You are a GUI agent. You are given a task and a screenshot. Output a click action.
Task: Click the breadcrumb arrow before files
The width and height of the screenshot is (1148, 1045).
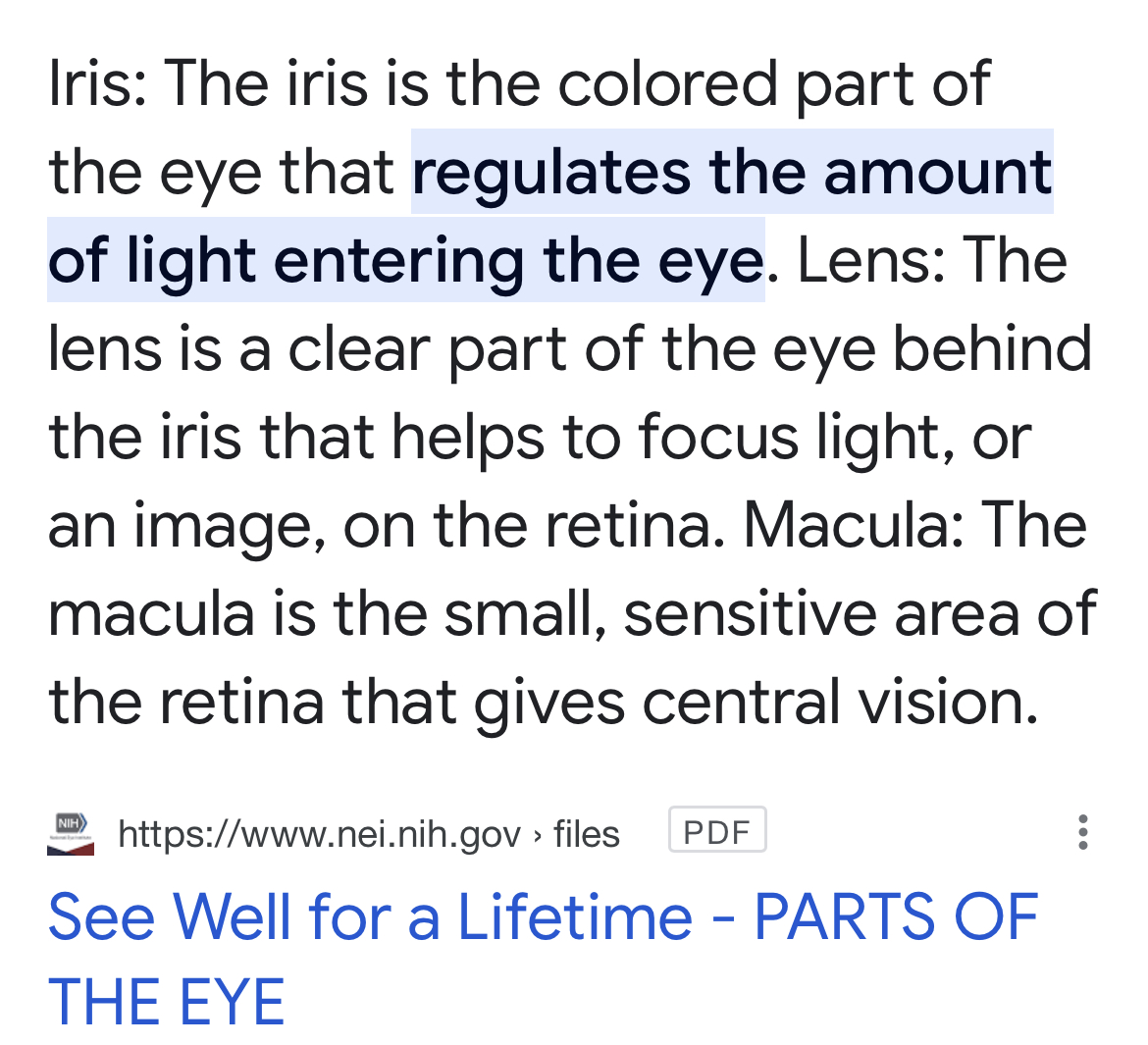click(538, 835)
